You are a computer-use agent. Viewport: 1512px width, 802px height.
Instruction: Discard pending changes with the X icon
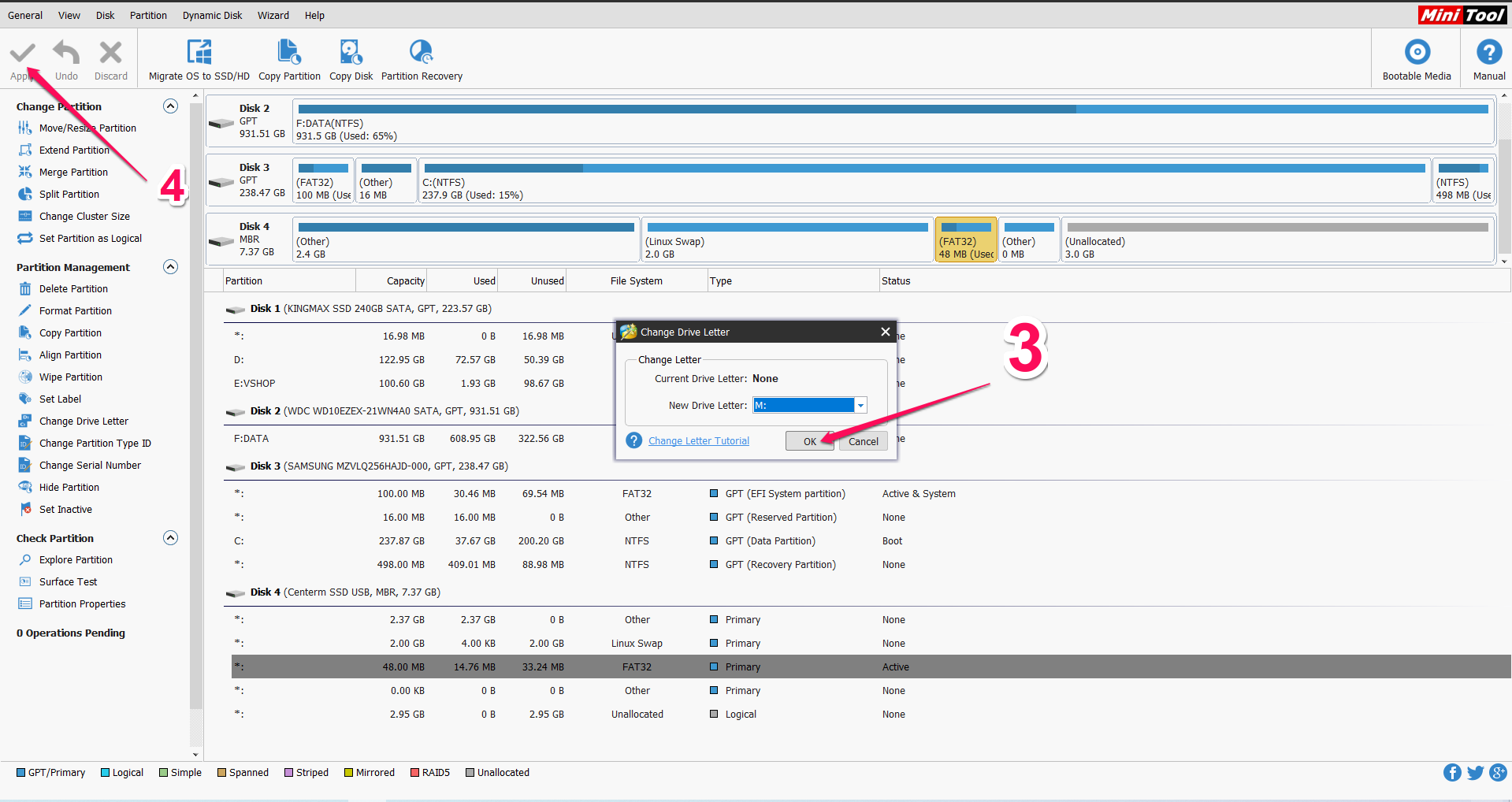(x=110, y=53)
